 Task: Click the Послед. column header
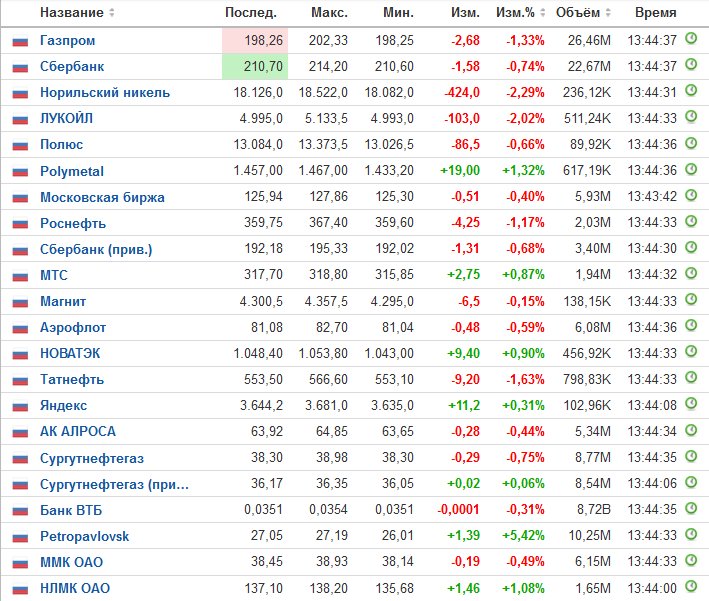pyautogui.click(x=251, y=13)
